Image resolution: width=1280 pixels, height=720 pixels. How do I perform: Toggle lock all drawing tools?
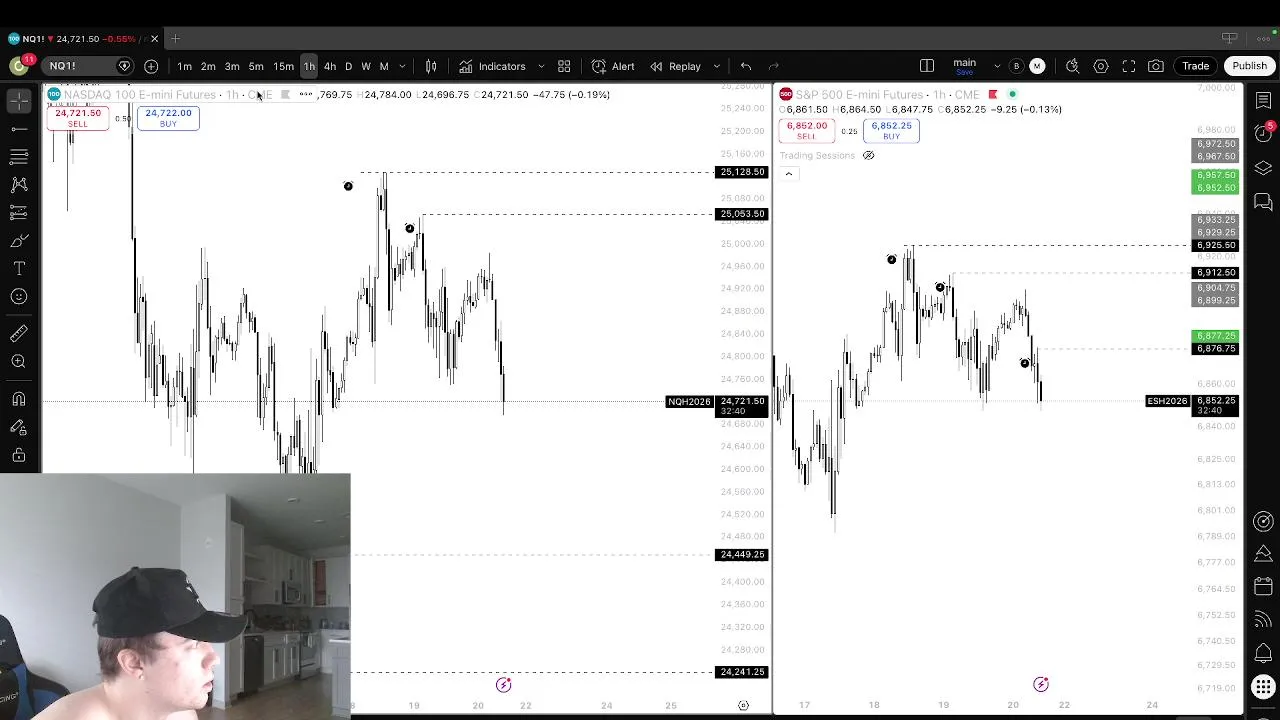(x=19, y=455)
